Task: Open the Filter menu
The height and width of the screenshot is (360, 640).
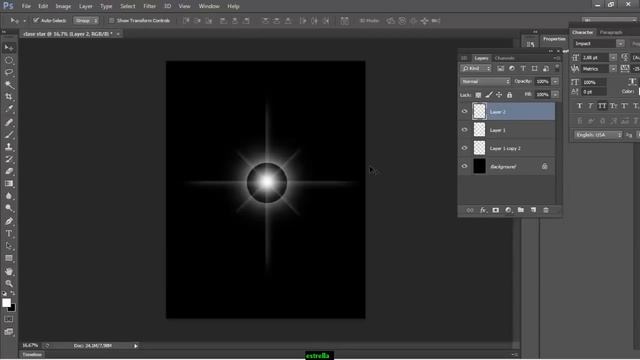Action: click(149, 6)
